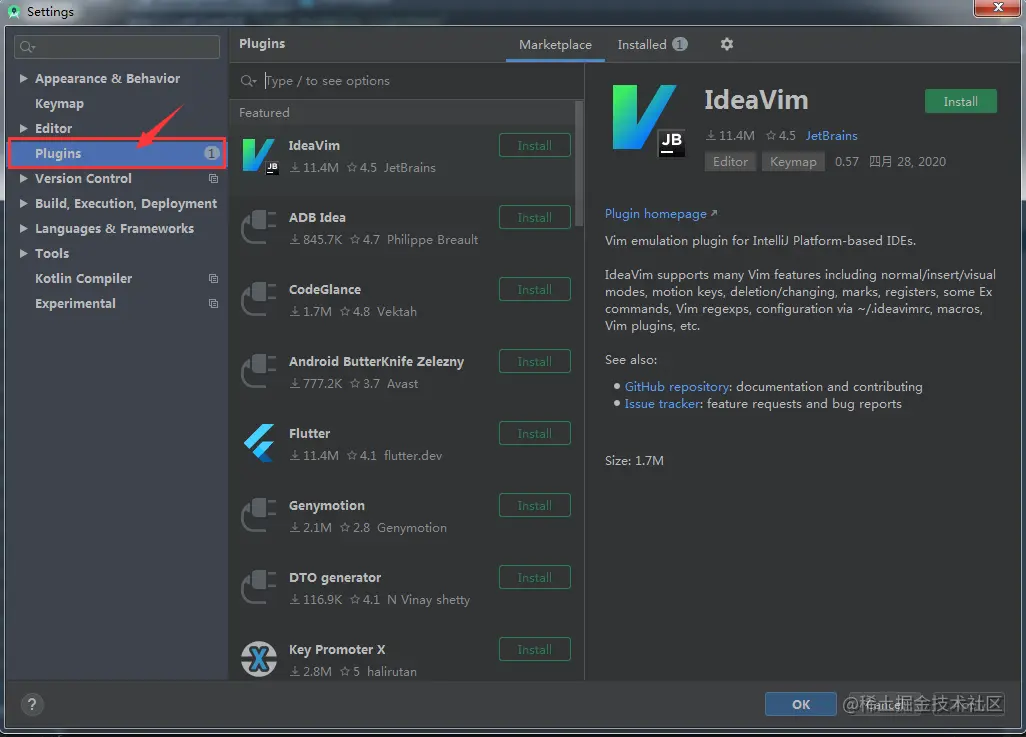Install IdeaVim from details pane
The height and width of the screenshot is (737, 1026).
(x=960, y=101)
